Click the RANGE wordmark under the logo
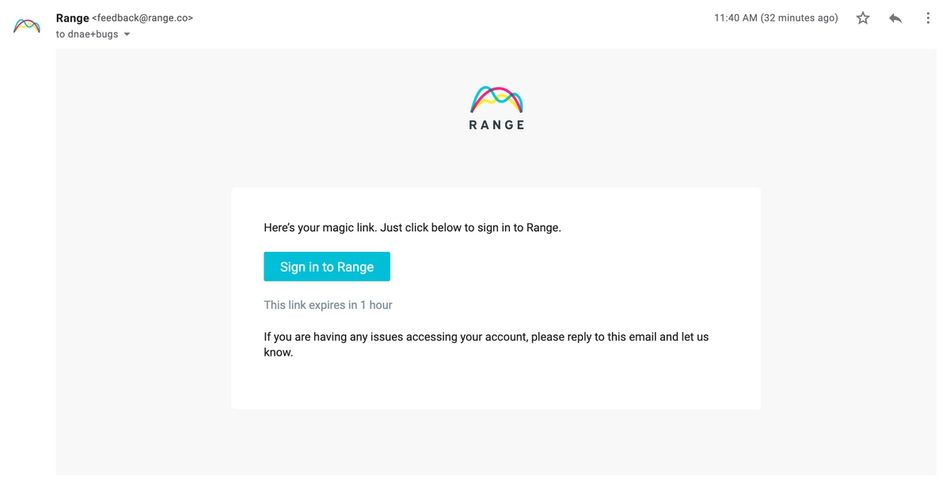Image resolution: width=950 pixels, height=495 pixels. [497, 125]
